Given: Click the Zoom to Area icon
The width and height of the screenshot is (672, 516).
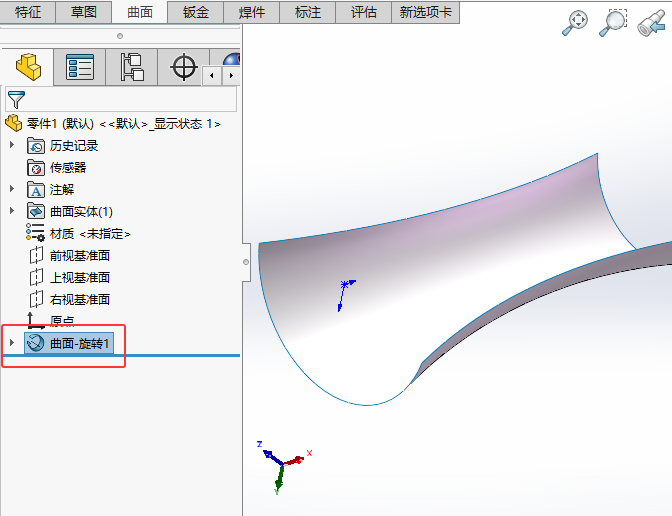Looking at the screenshot, I should click(613, 23).
